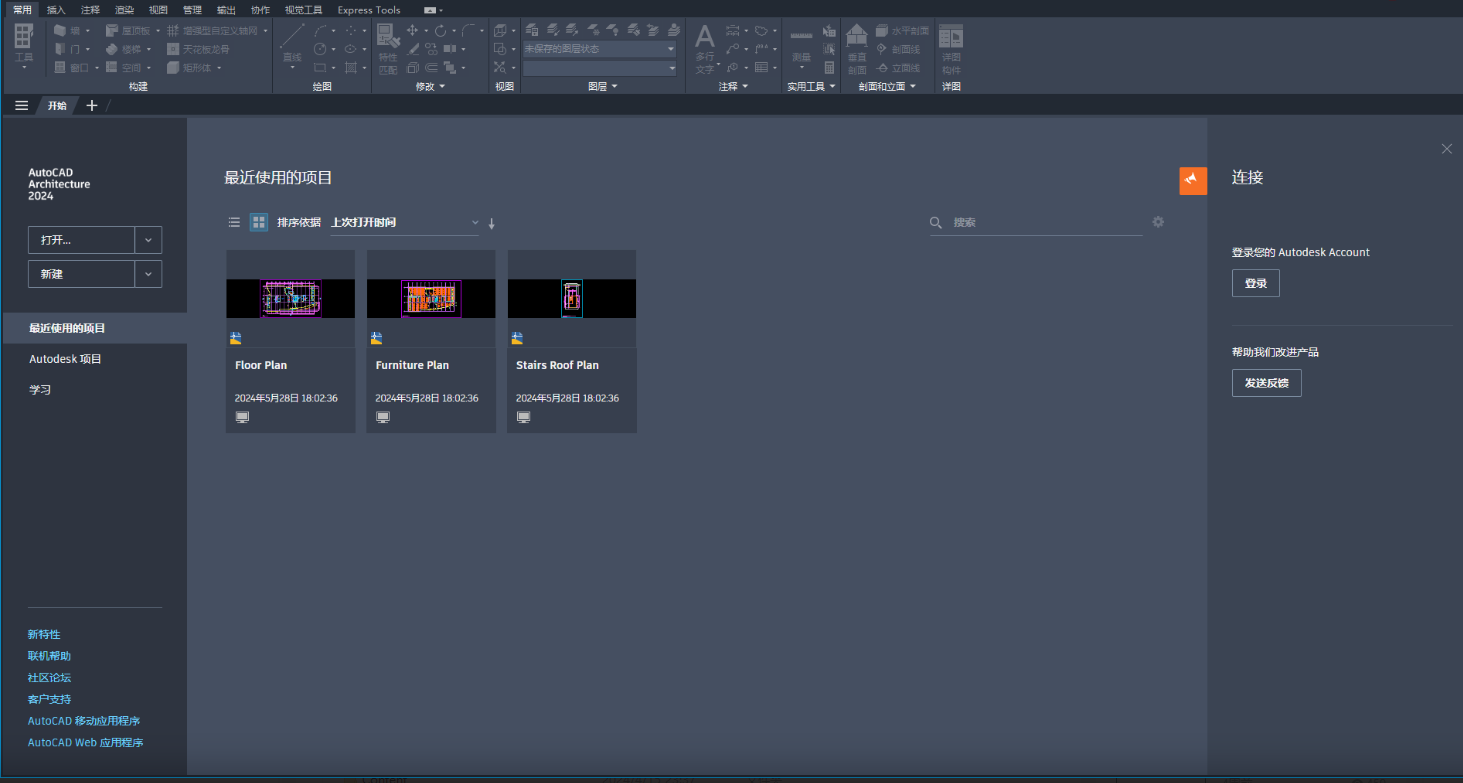Click the 垂直剖面 (Vertical Section) icon
The width and height of the screenshot is (1463, 783).
click(857, 36)
